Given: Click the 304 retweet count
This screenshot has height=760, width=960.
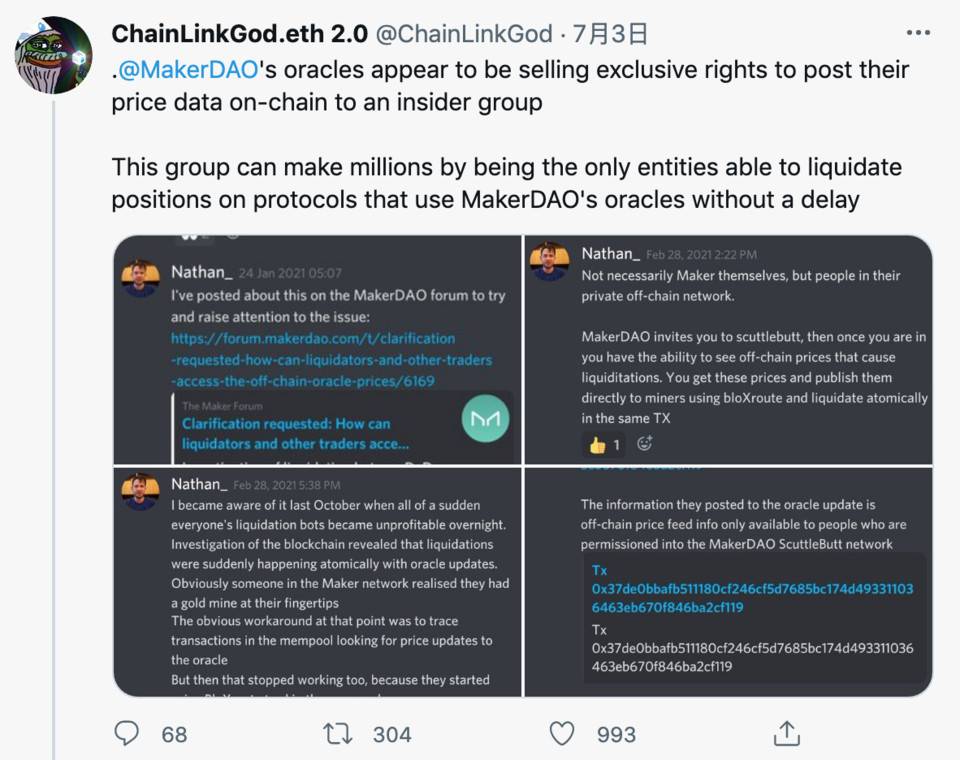Looking at the screenshot, I should [392, 734].
